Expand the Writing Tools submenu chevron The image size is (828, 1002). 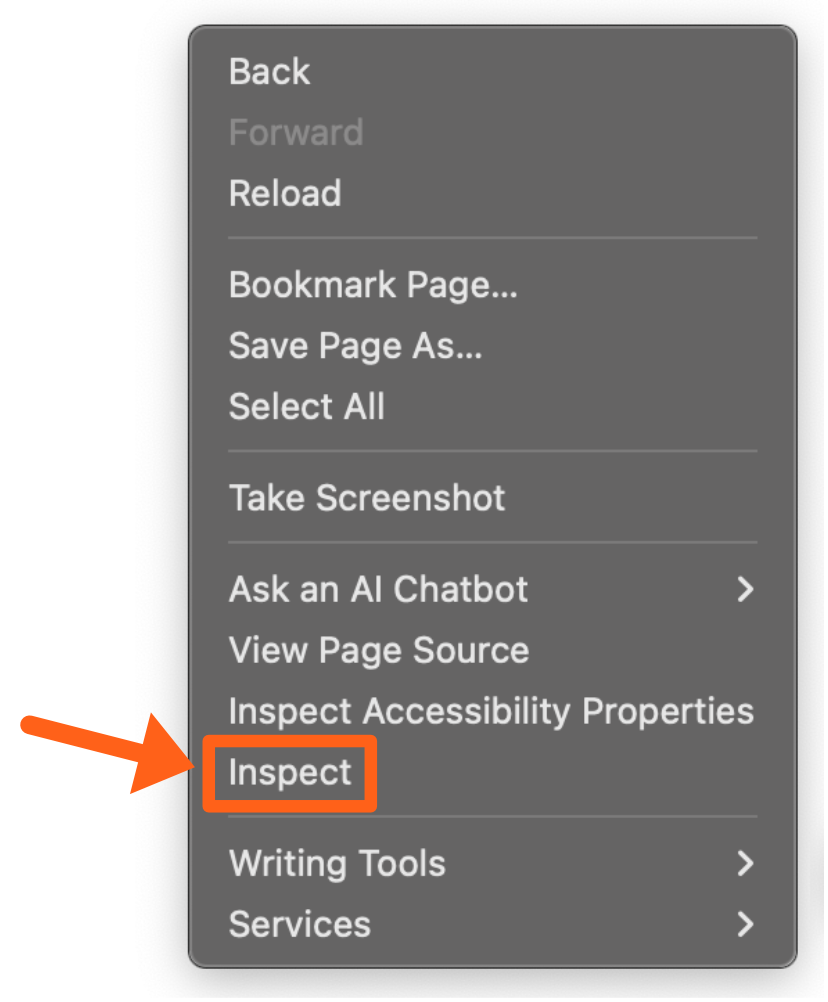744,863
